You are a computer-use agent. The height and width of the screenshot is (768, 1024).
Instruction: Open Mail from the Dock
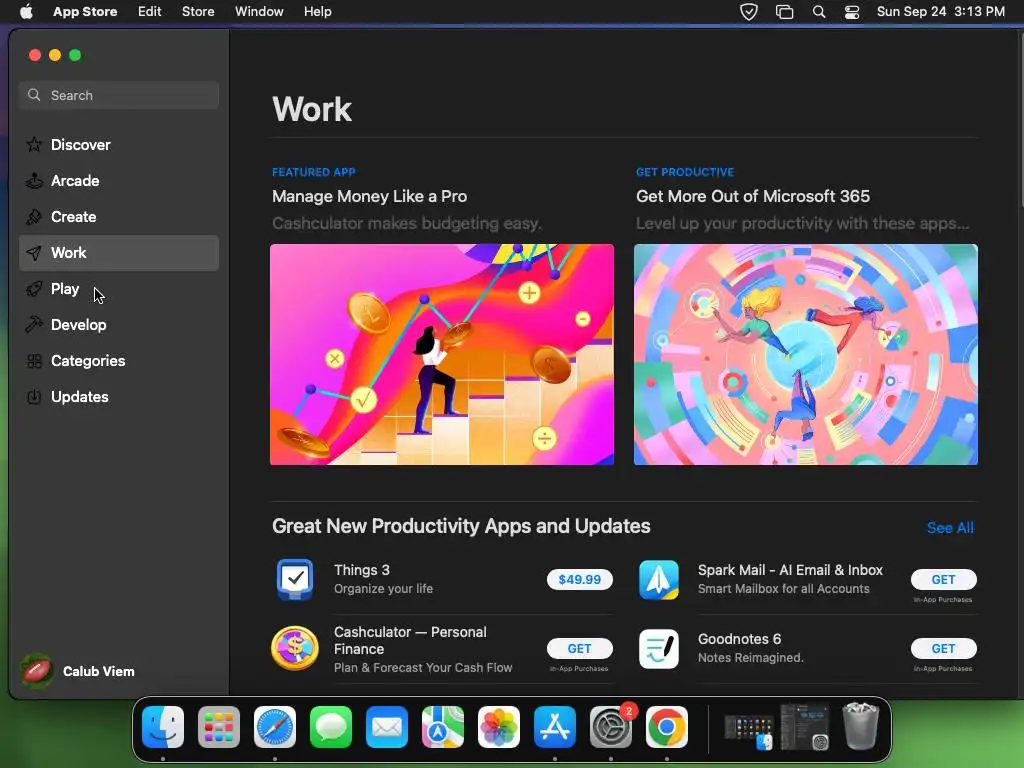pyautogui.click(x=387, y=726)
